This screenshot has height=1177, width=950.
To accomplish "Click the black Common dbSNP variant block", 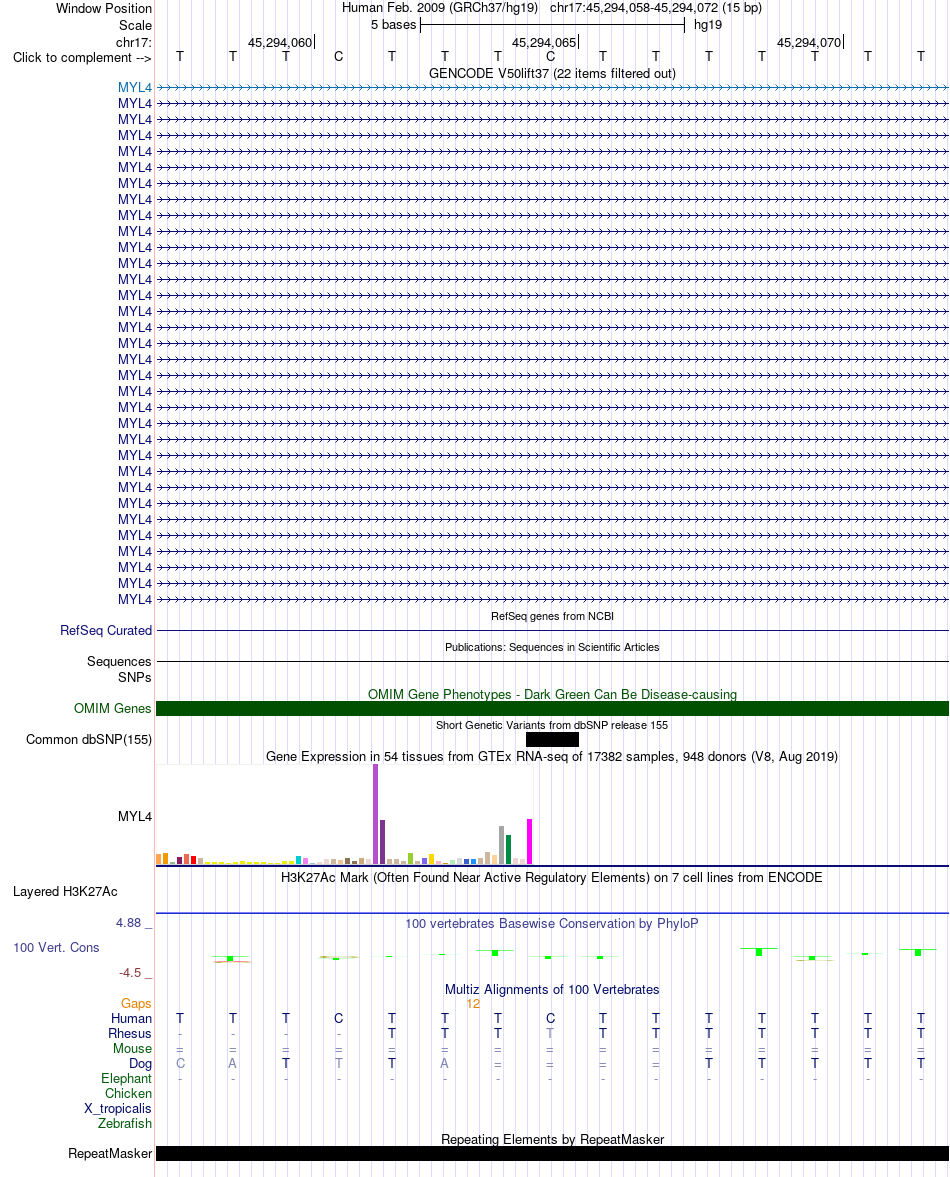I will (552, 739).
